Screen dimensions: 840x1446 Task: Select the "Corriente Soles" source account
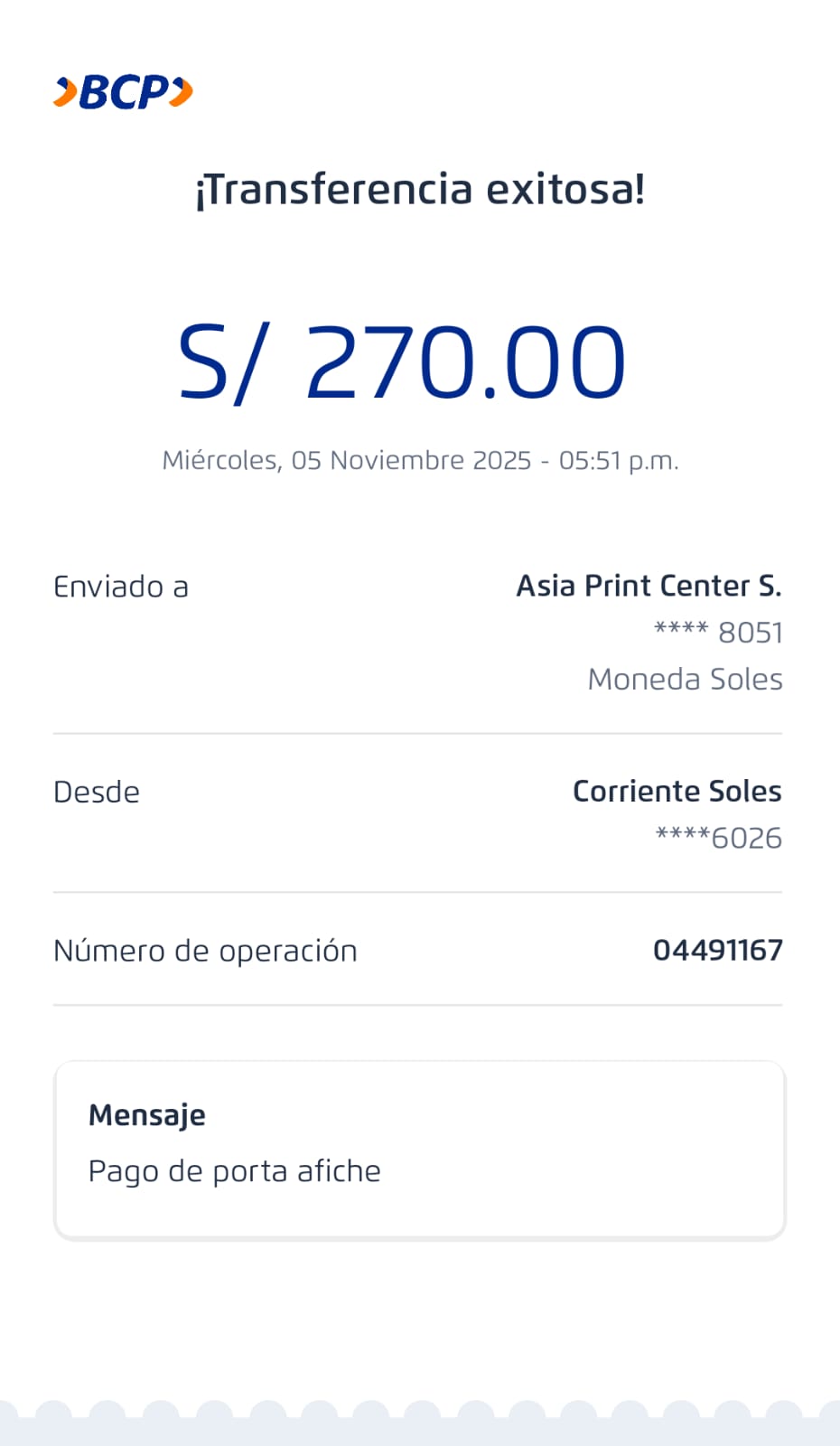click(677, 792)
